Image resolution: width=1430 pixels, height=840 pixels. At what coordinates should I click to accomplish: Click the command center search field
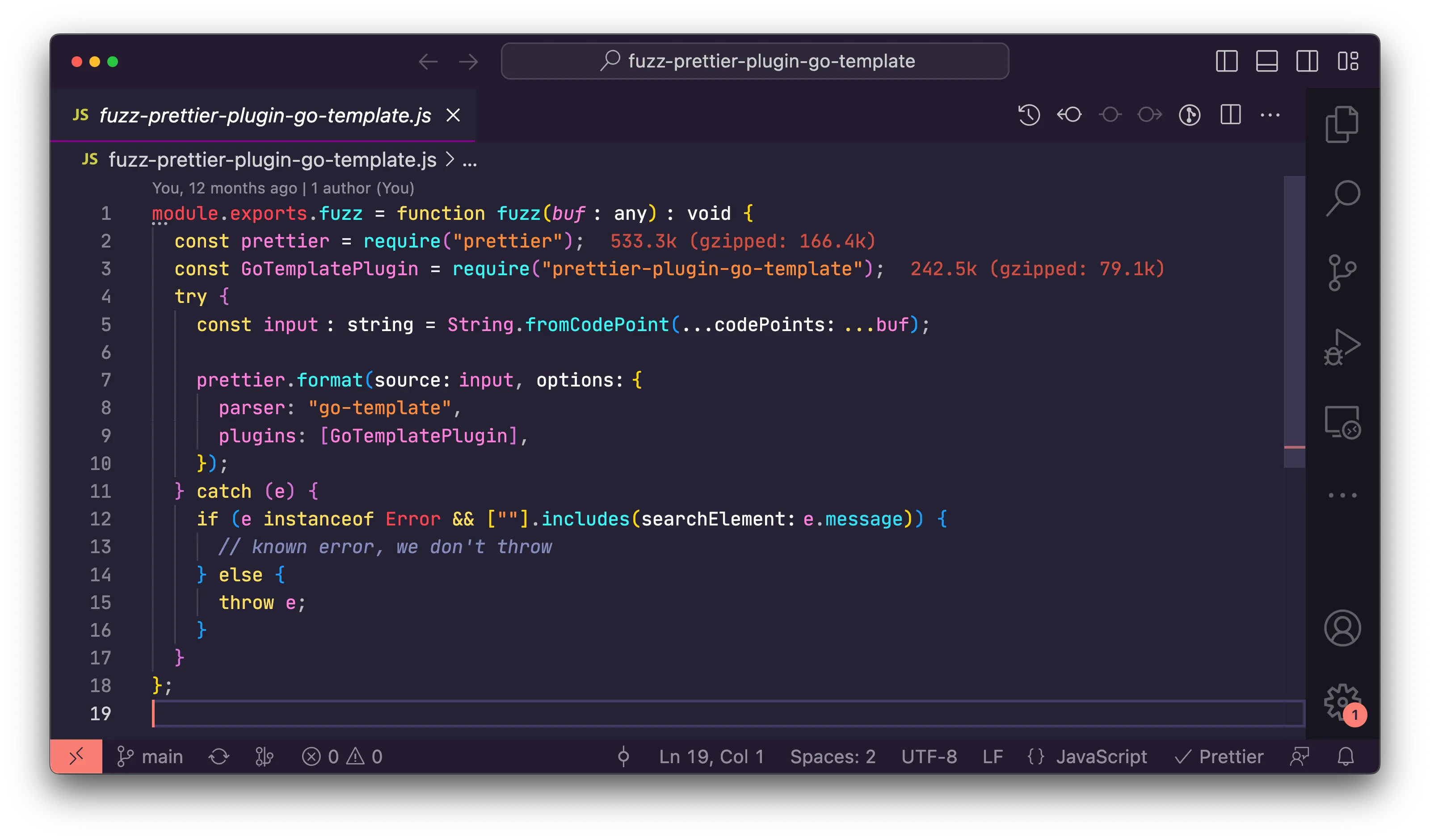point(755,61)
